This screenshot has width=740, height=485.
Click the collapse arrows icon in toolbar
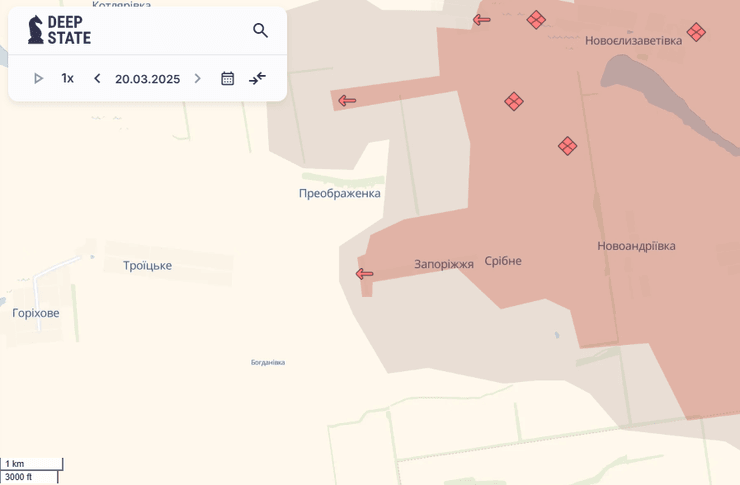point(257,78)
